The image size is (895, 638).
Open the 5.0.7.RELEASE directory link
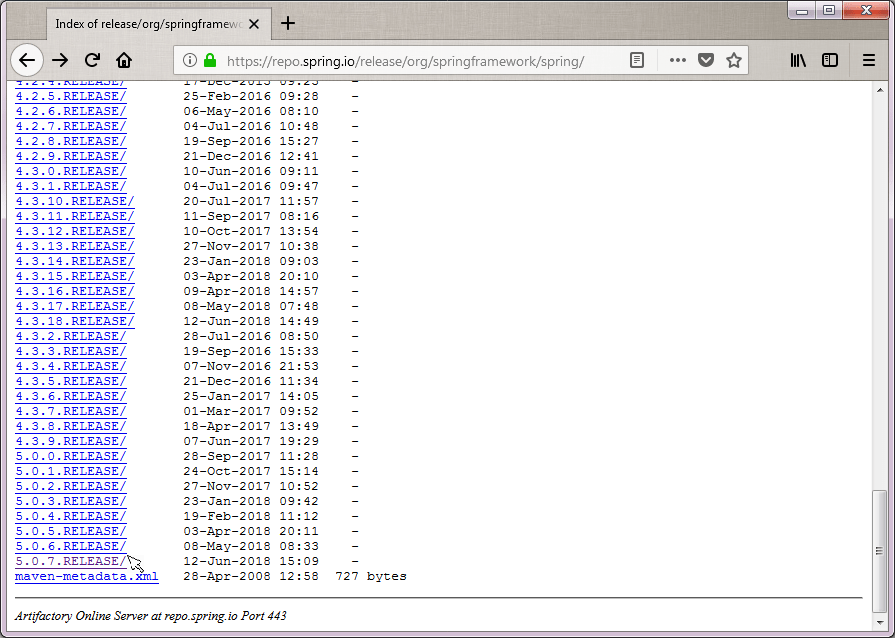click(x=70, y=561)
